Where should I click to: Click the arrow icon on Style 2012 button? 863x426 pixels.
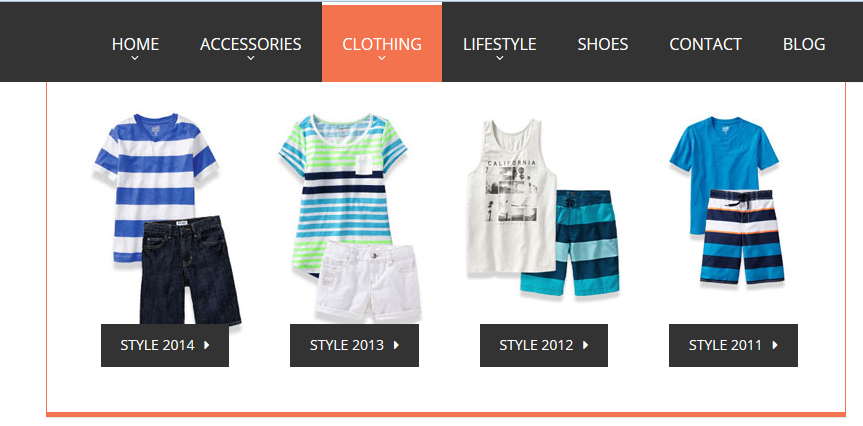click(586, 345)
